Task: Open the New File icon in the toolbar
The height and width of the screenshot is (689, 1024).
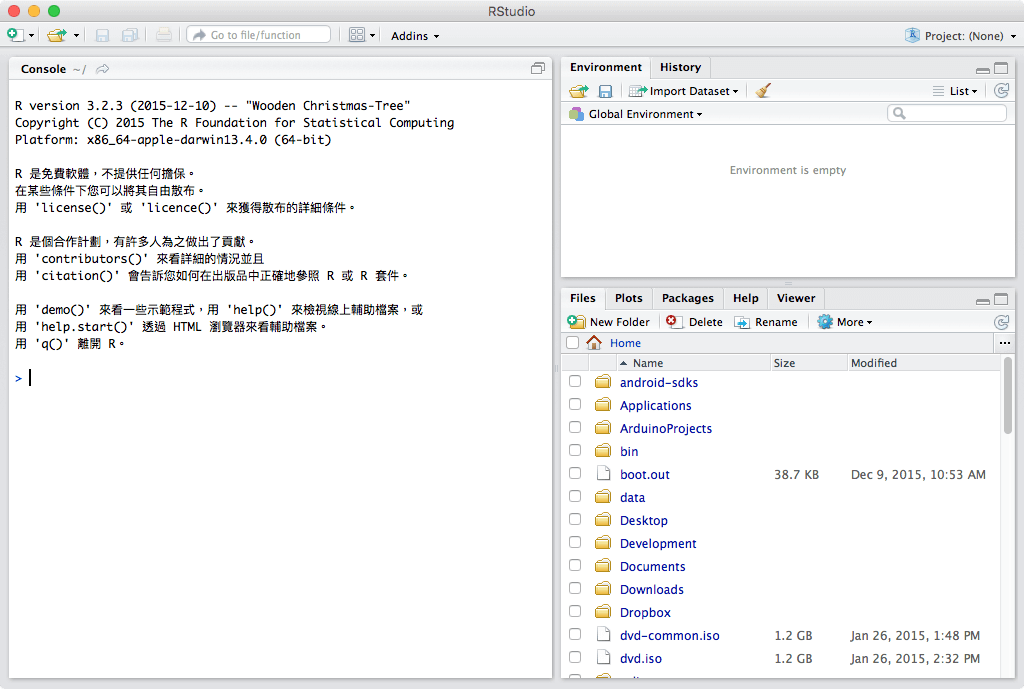Action: [x=14, y=33]
